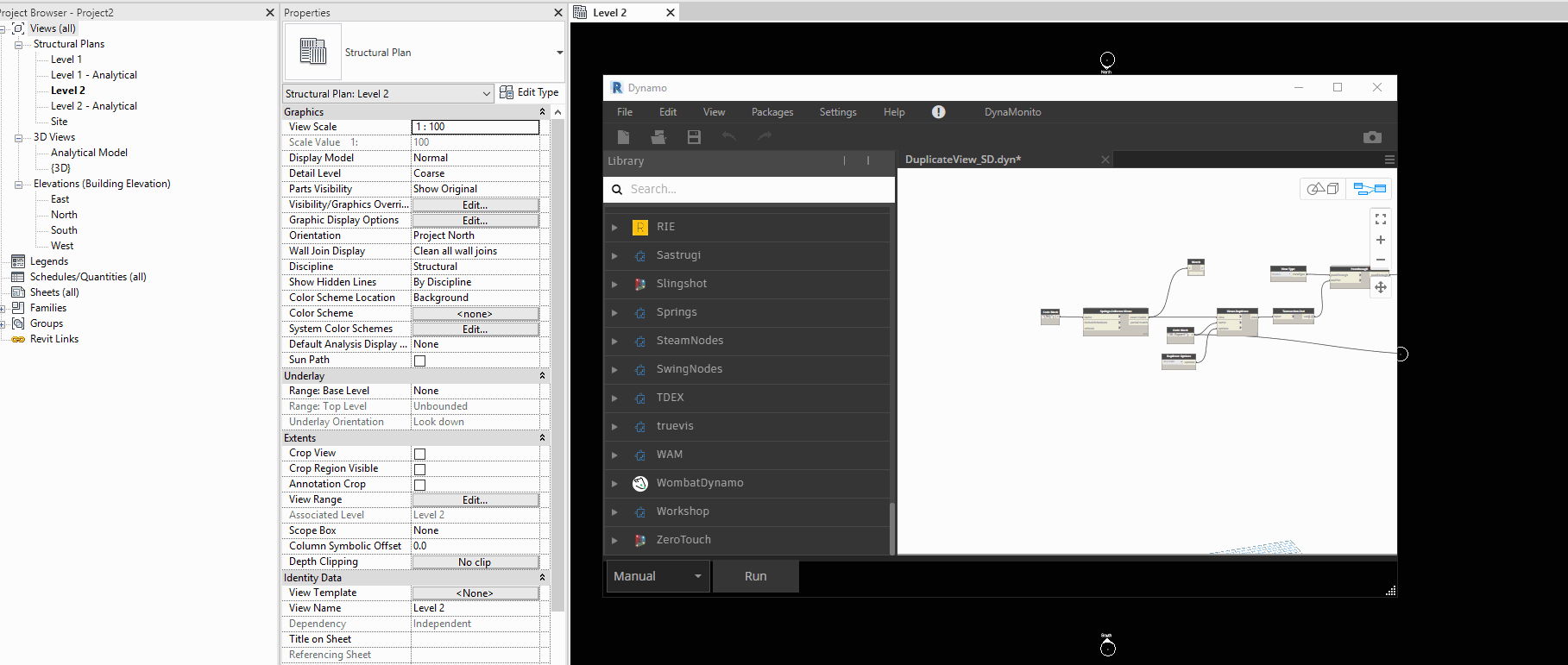
Task: Click the Open file icon in Dynamo toolbar
Action: point(658,137)
